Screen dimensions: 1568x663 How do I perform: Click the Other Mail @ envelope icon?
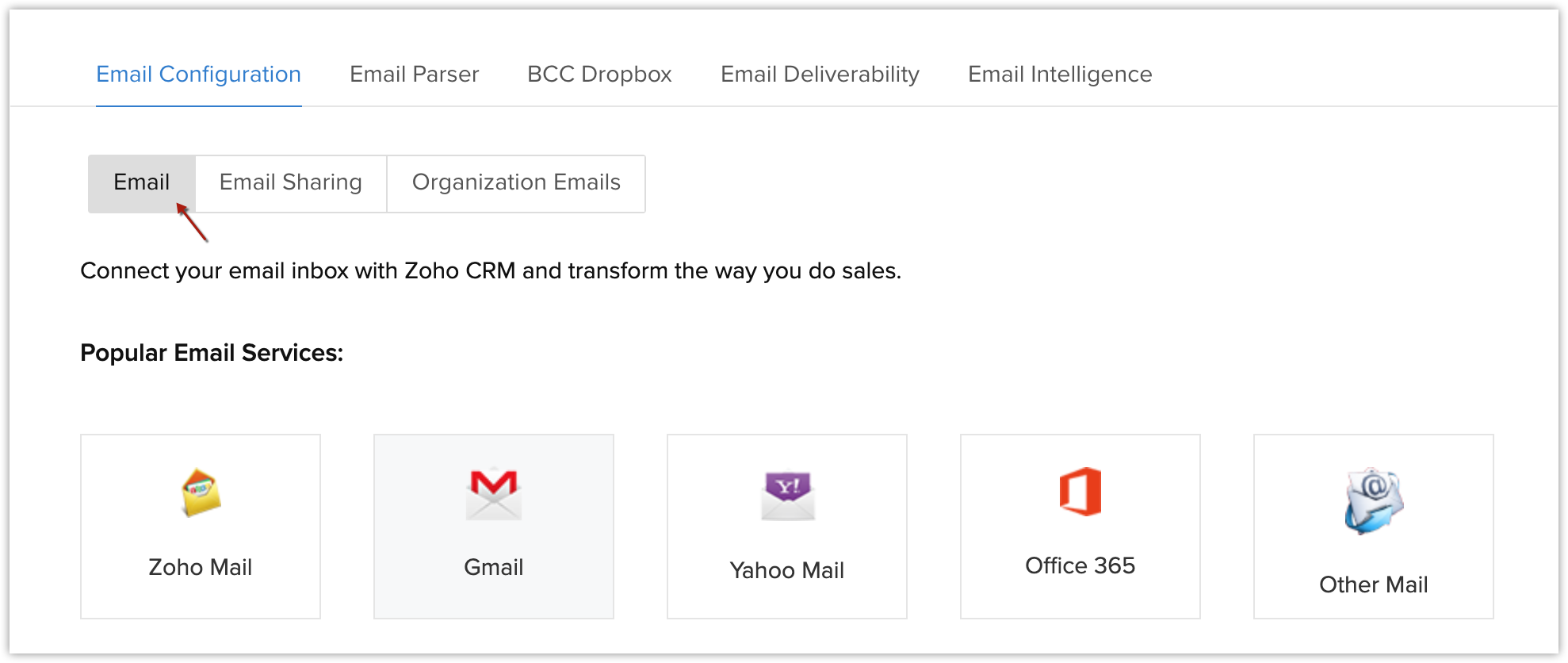1374,501
